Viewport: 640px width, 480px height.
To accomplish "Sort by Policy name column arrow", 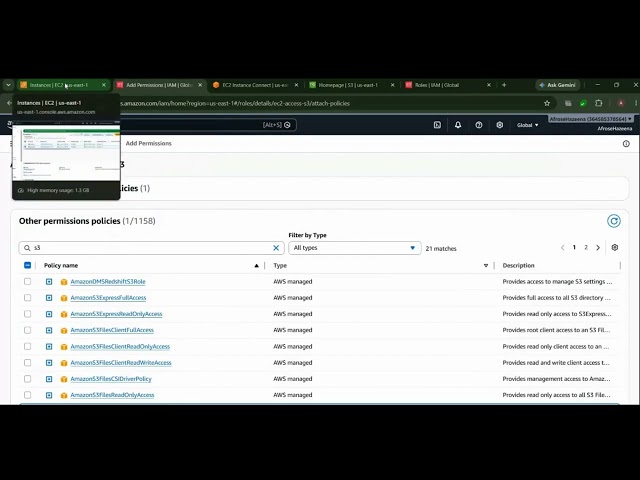I will pyautogui.click(x=256, y=266).
